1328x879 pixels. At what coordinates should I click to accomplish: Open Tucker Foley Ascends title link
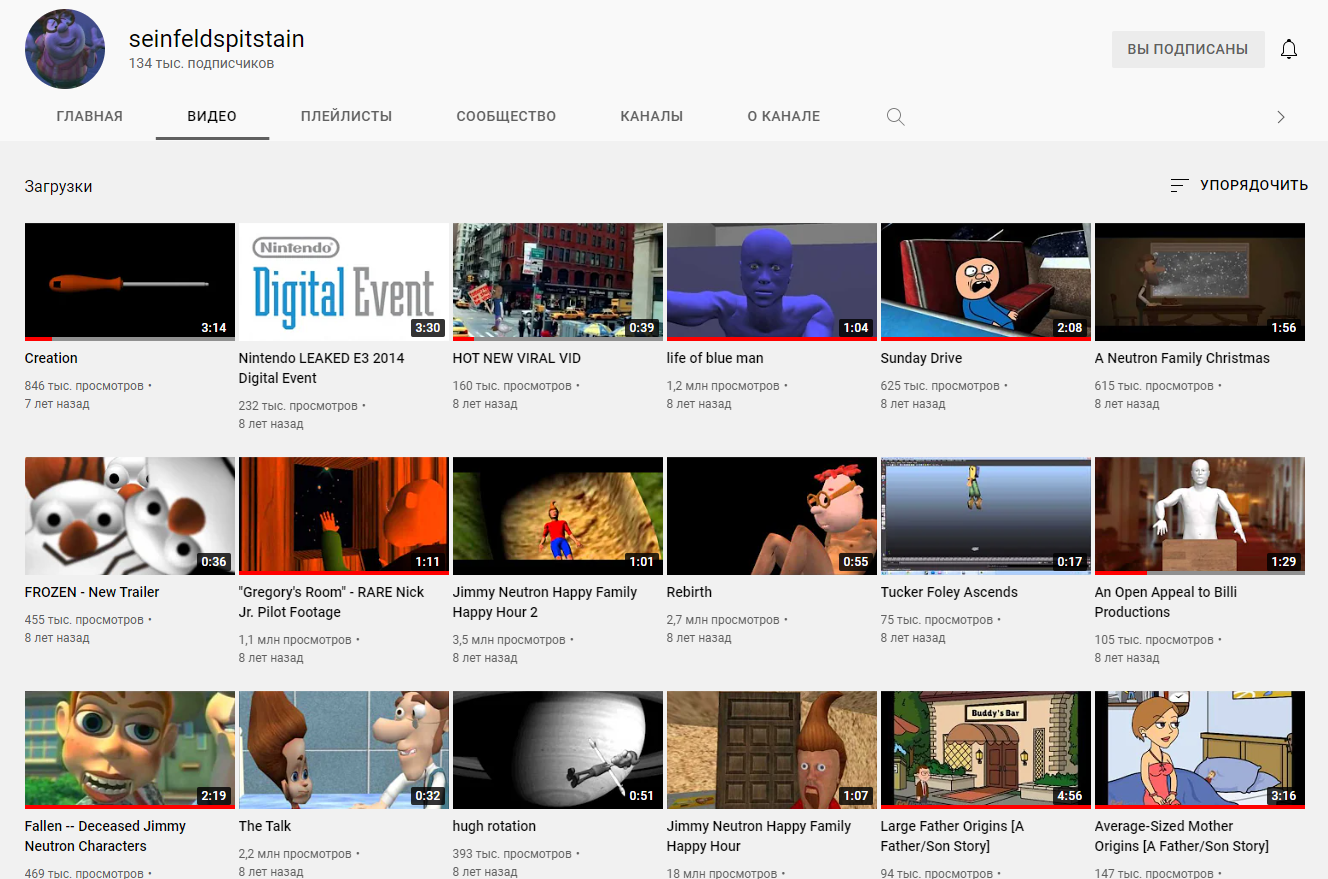pos(949,592)
